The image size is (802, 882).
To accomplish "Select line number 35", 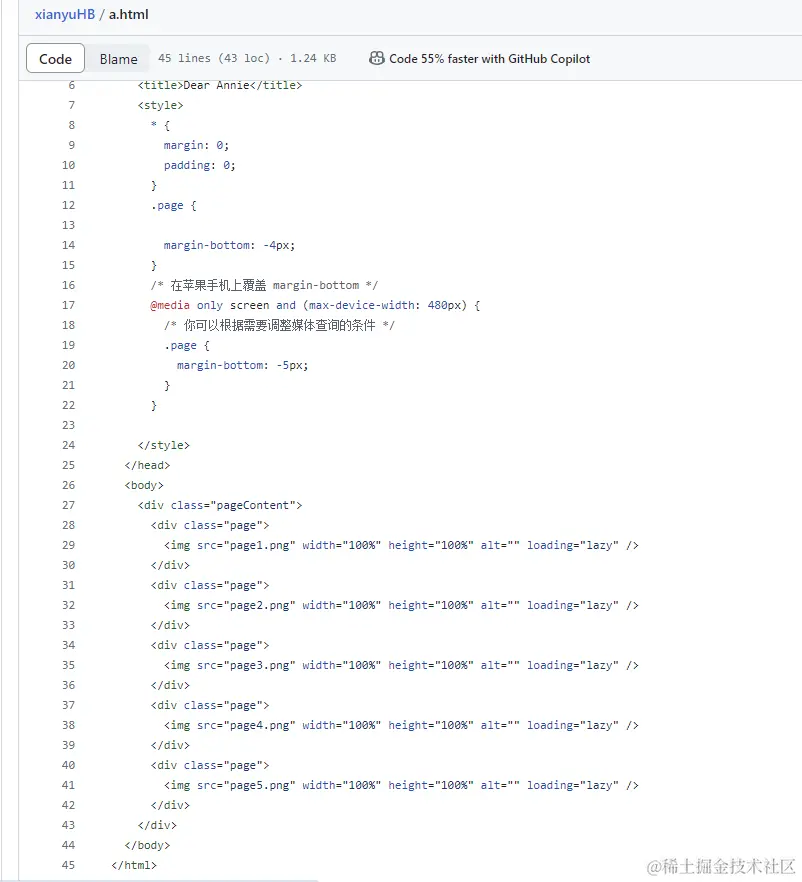I will coord(68,665).
